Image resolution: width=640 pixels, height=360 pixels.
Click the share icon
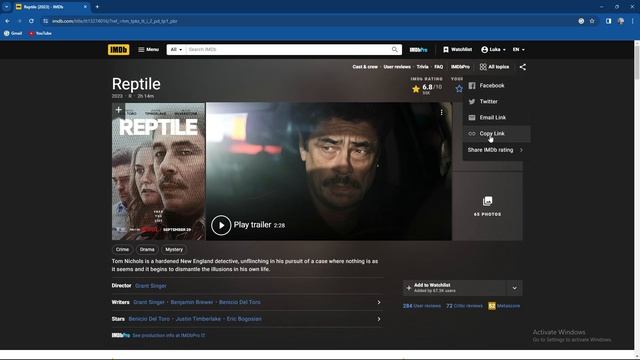tap(522, 67)
